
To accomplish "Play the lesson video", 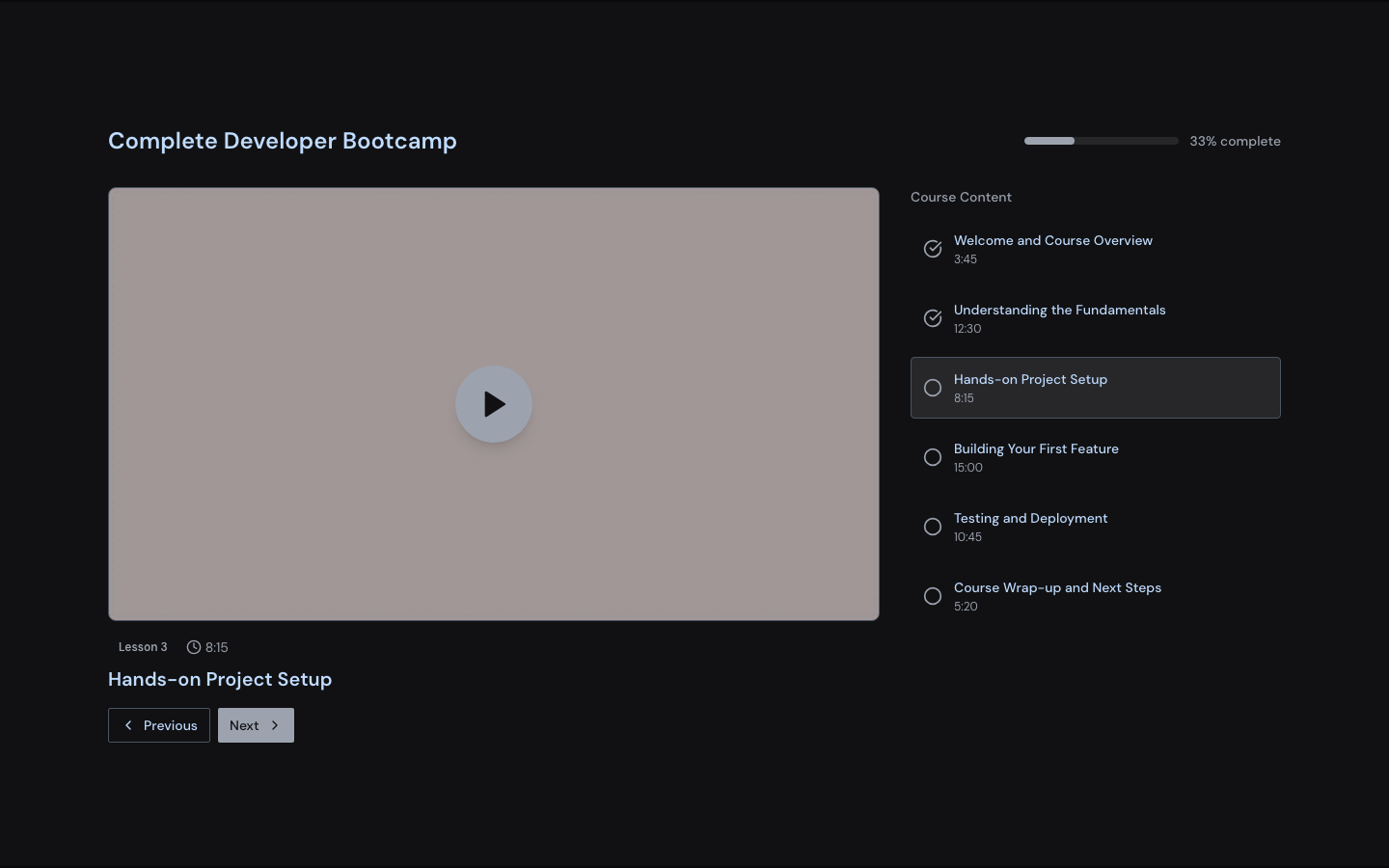I will click(494, 404).
